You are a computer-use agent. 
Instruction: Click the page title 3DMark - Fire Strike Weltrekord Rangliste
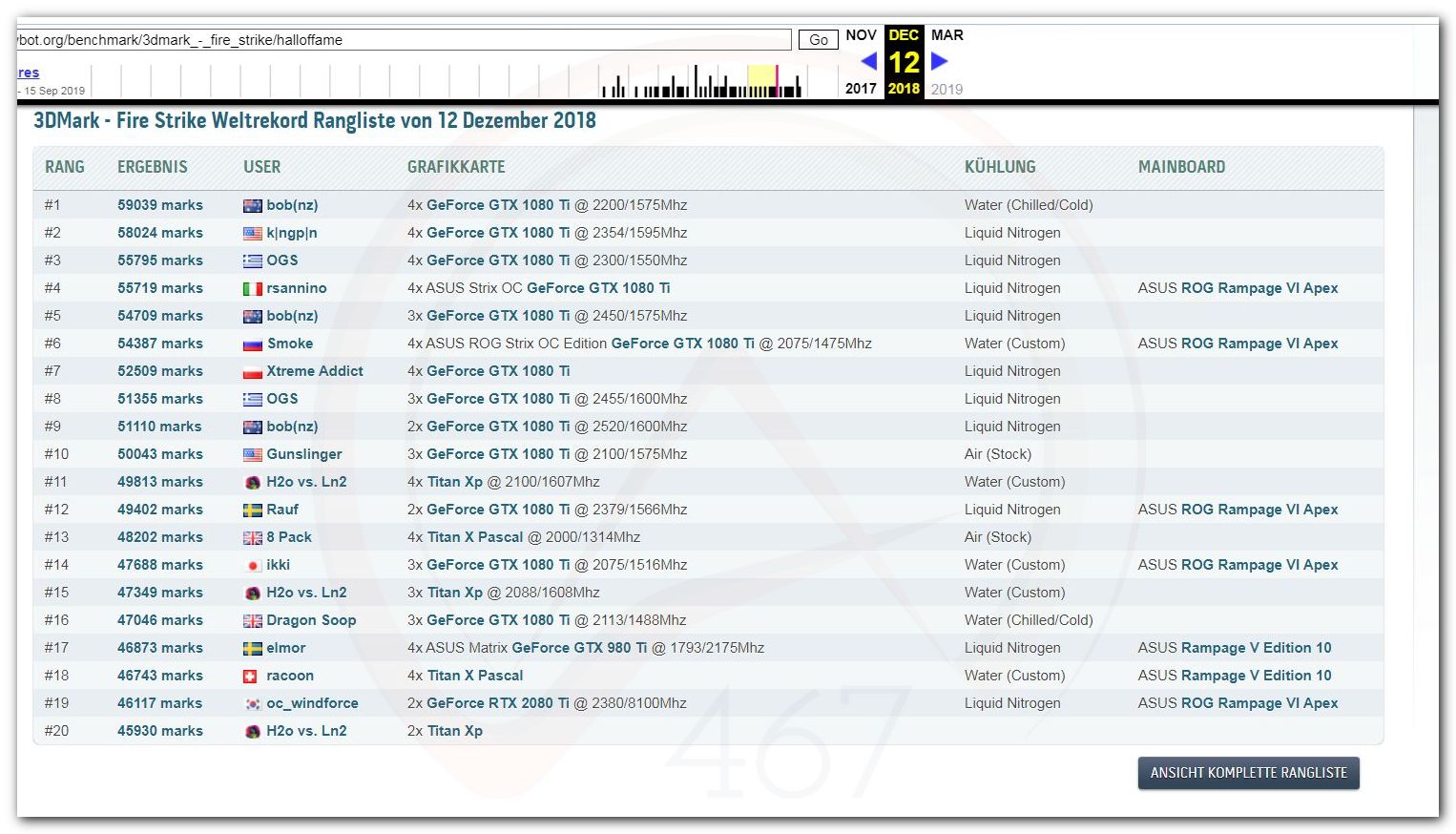(315, 121)
